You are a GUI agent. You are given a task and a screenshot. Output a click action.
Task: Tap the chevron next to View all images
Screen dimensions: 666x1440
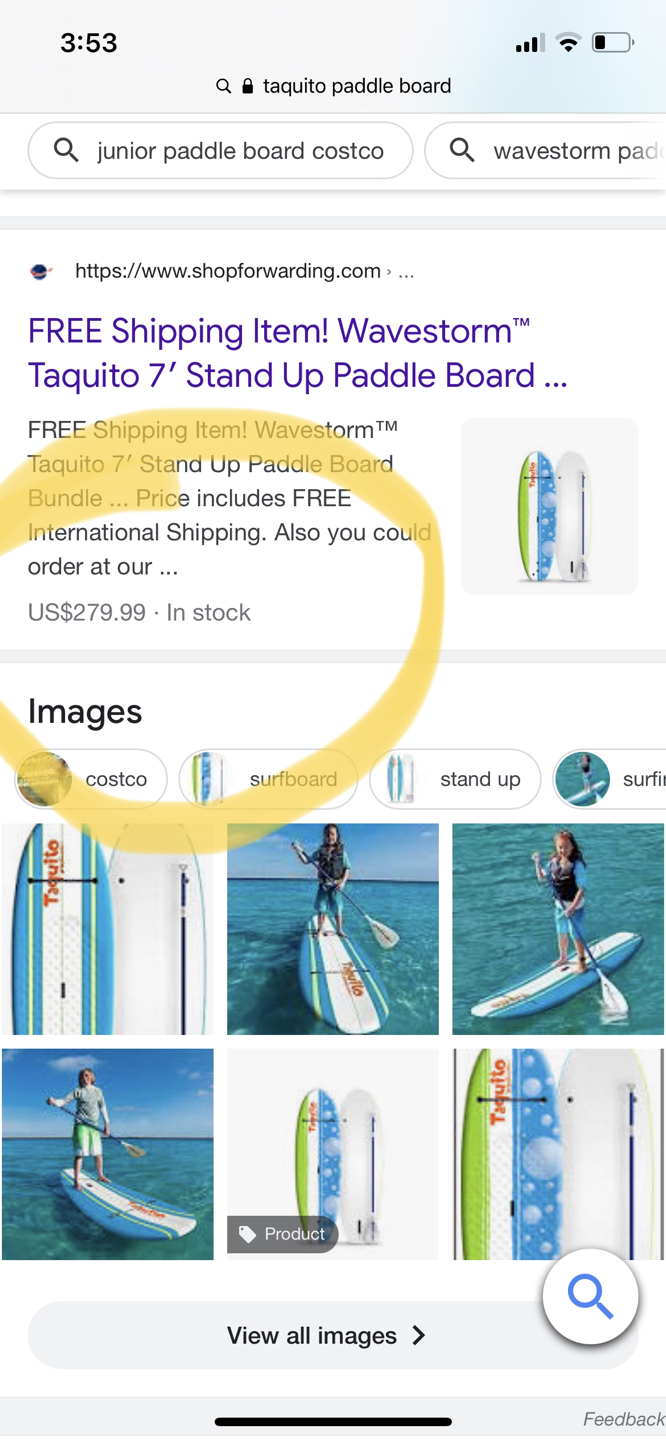(x=419, y=1335)
